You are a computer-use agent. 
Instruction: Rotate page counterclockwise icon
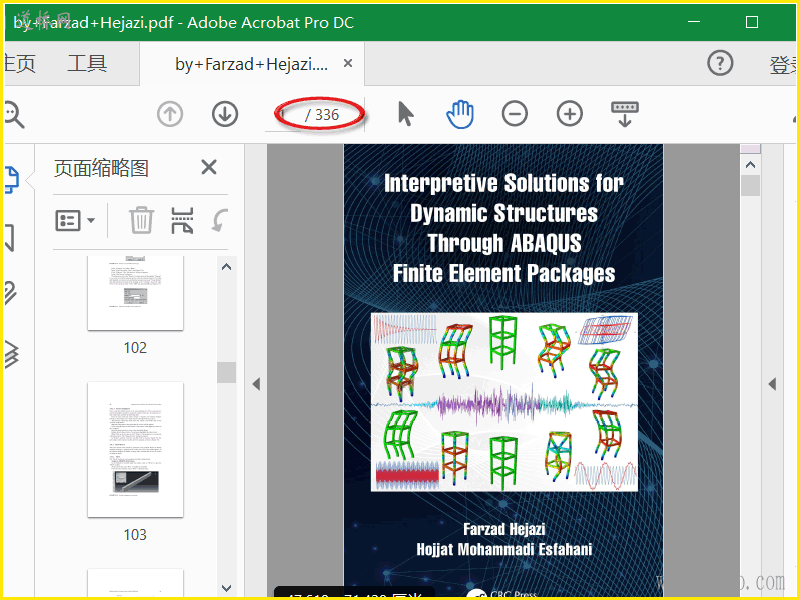coord(220,220)
